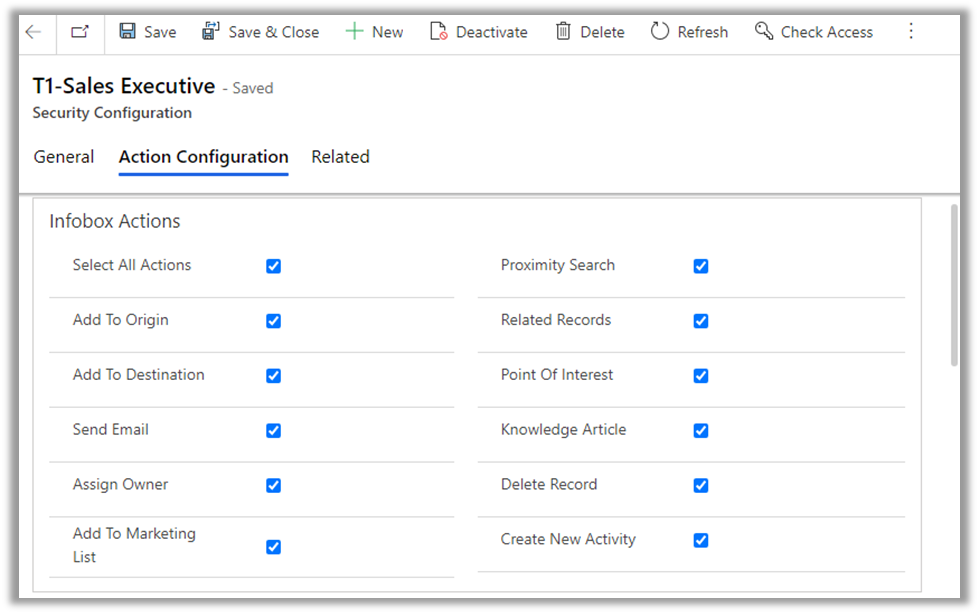Uncheck Add To Marketing List checkbox
Screen dimensions: 980x614
tap(273, 547)
